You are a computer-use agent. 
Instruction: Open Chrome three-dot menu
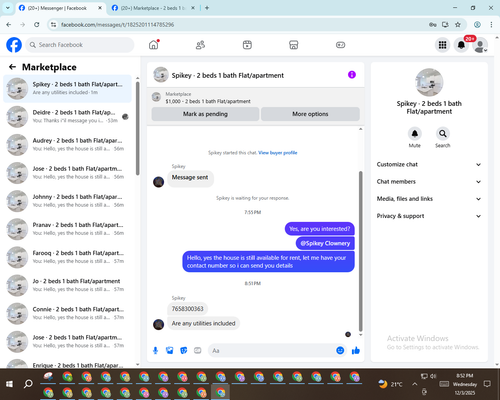(x=491, y=25)
